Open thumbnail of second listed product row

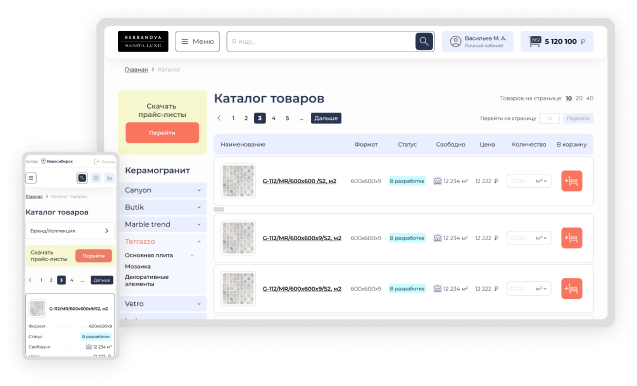[x=238, y=238]
